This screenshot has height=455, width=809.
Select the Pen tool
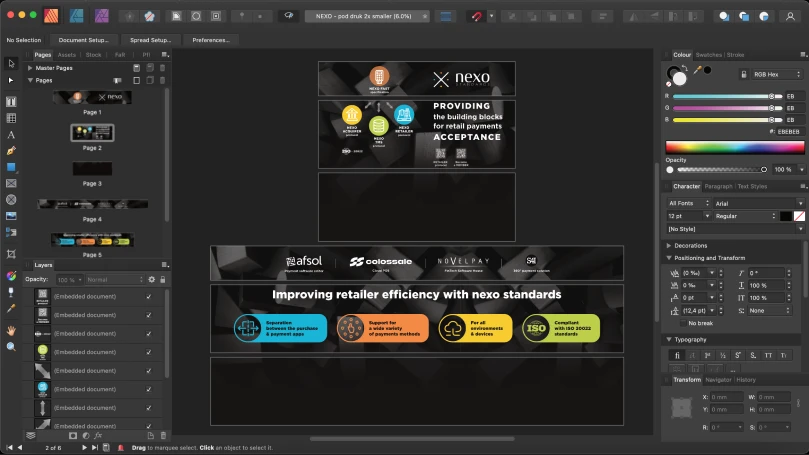(x=11, y=150)
